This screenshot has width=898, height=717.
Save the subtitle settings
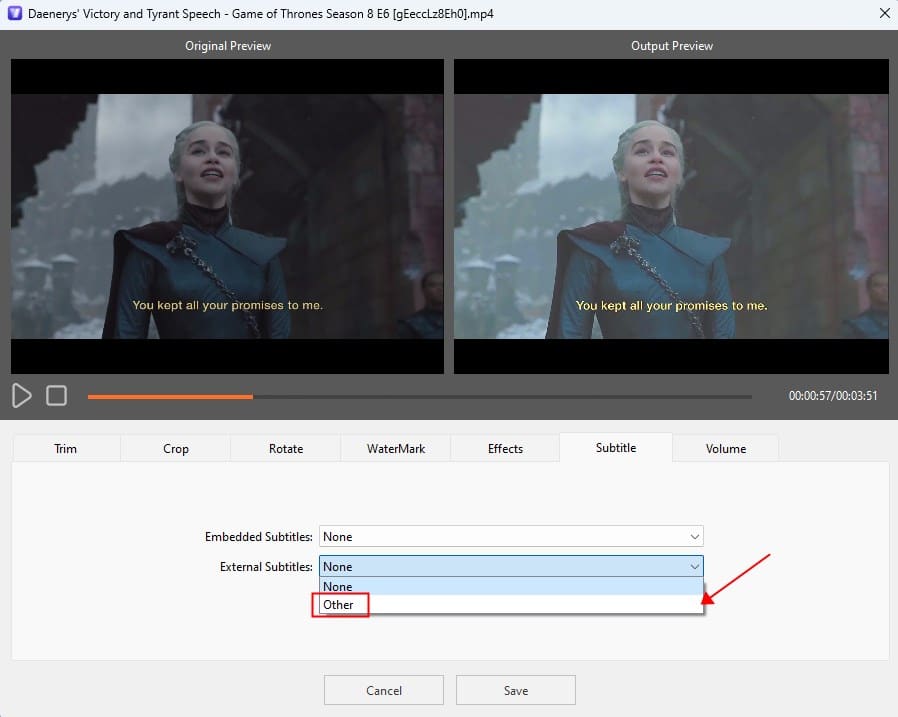point(516,690)
